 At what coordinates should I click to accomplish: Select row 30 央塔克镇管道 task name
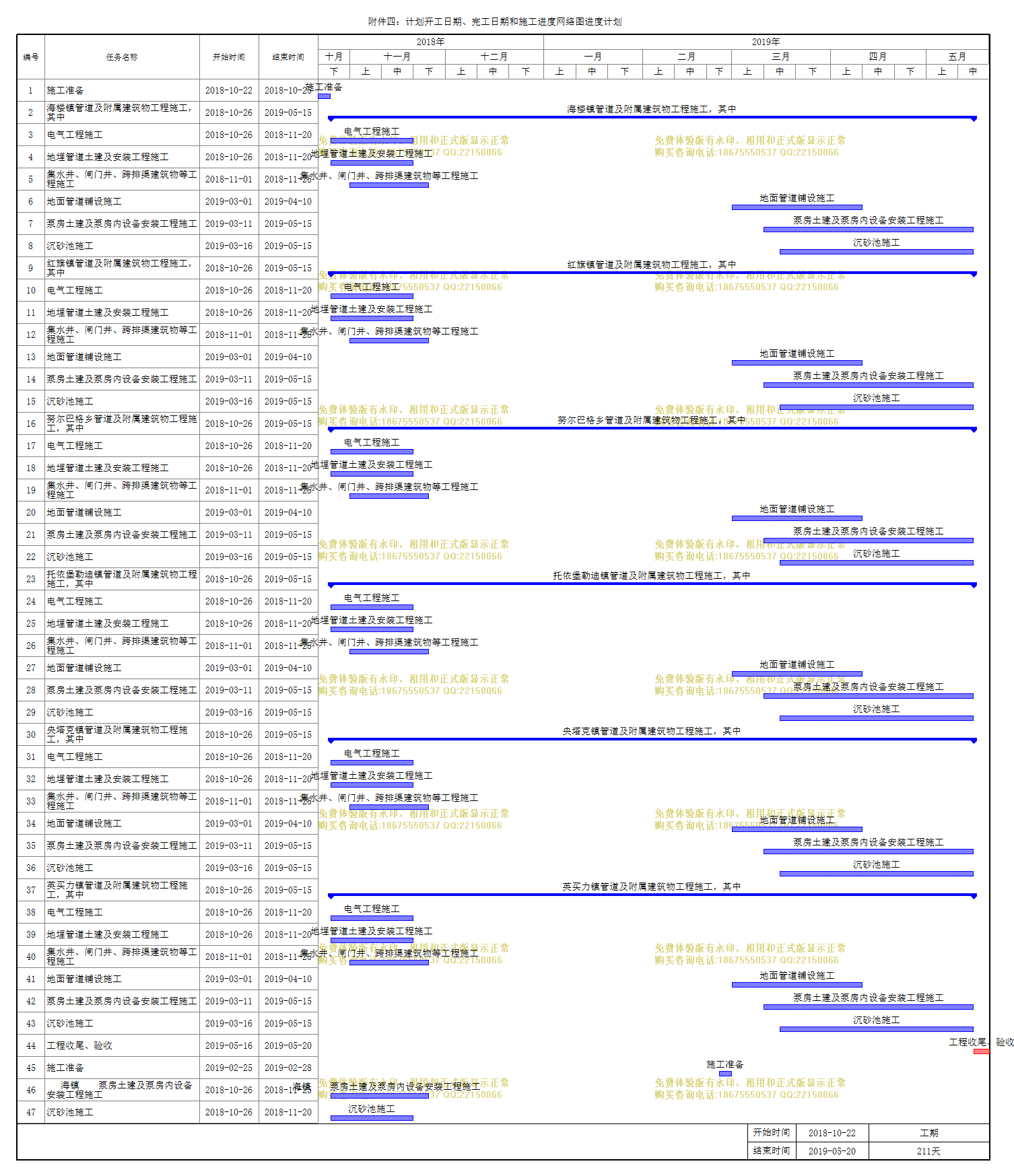tap(117, 734)
